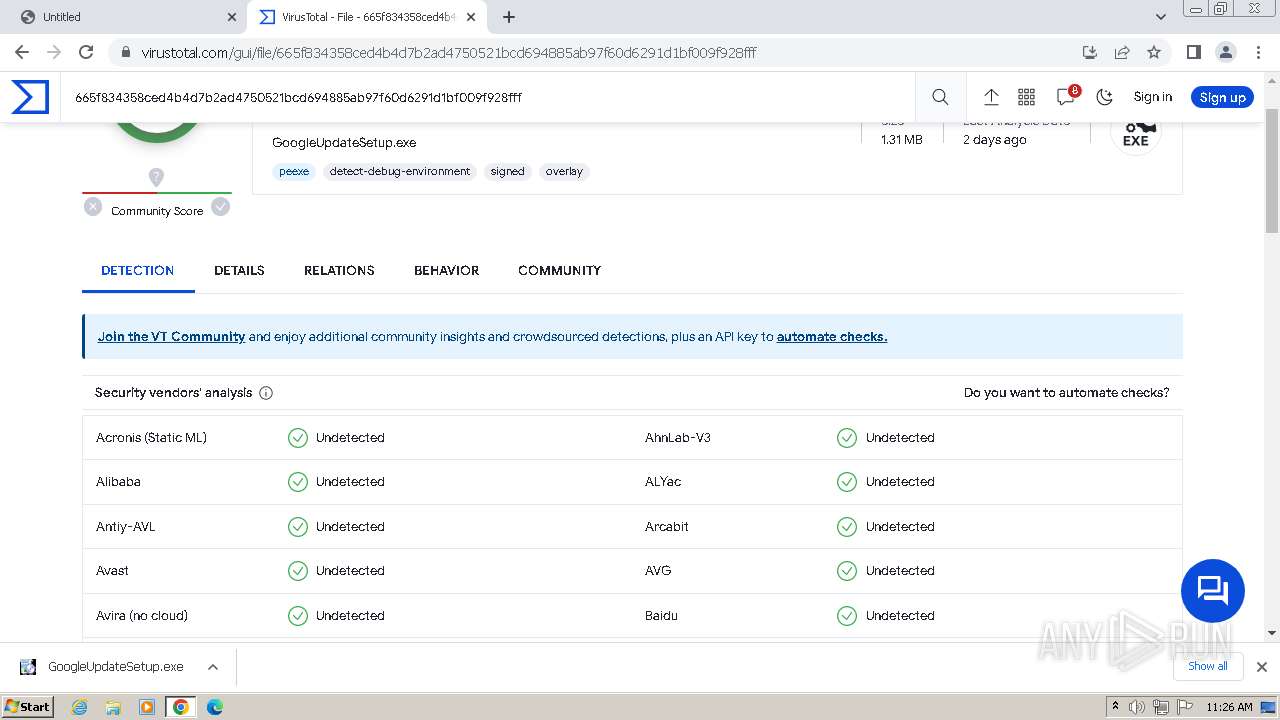Close the VirusTotal browser tab

point(470,17)
